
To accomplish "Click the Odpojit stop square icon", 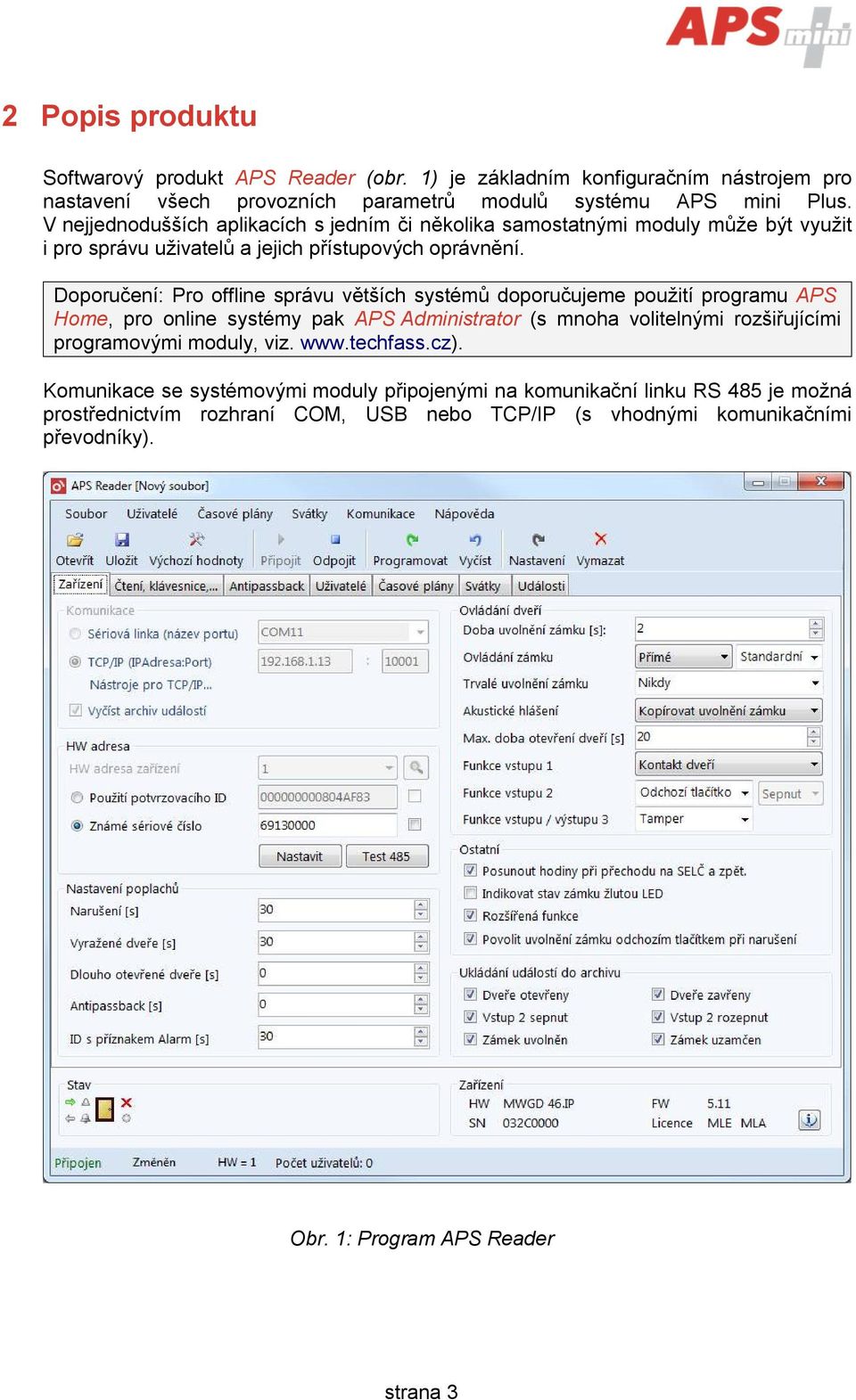I will pos(335,540).
